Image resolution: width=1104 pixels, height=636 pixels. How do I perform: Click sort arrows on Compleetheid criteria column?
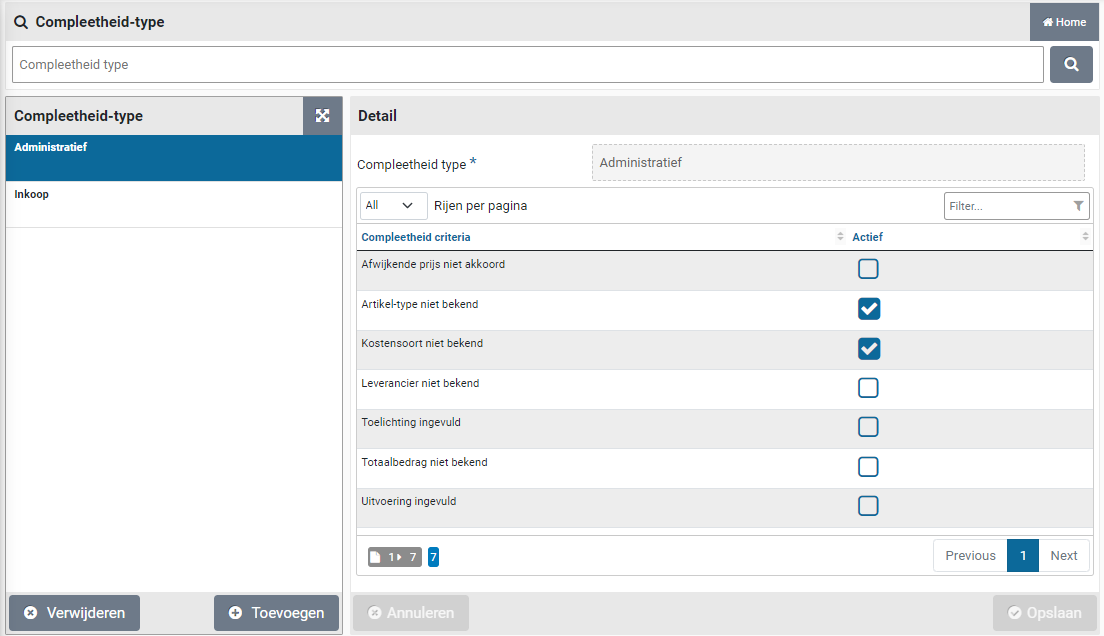tap(840, 237)
